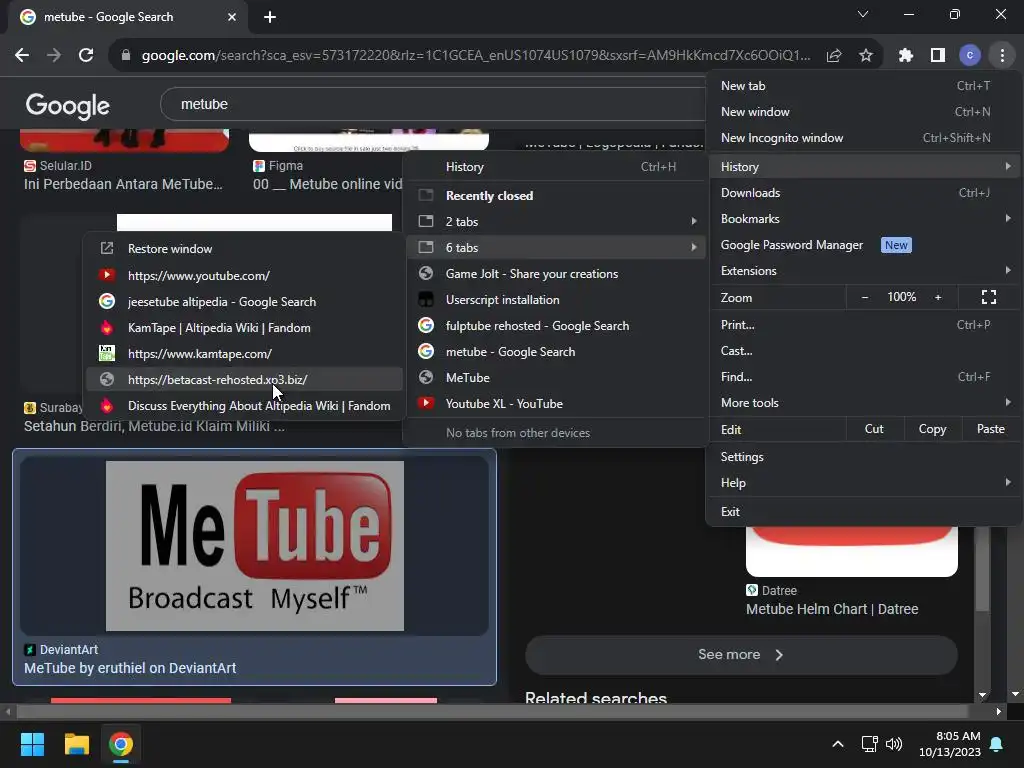Click the Google search box with metube
Viewport: 1024px width, 768px height.
click(432, 104)
